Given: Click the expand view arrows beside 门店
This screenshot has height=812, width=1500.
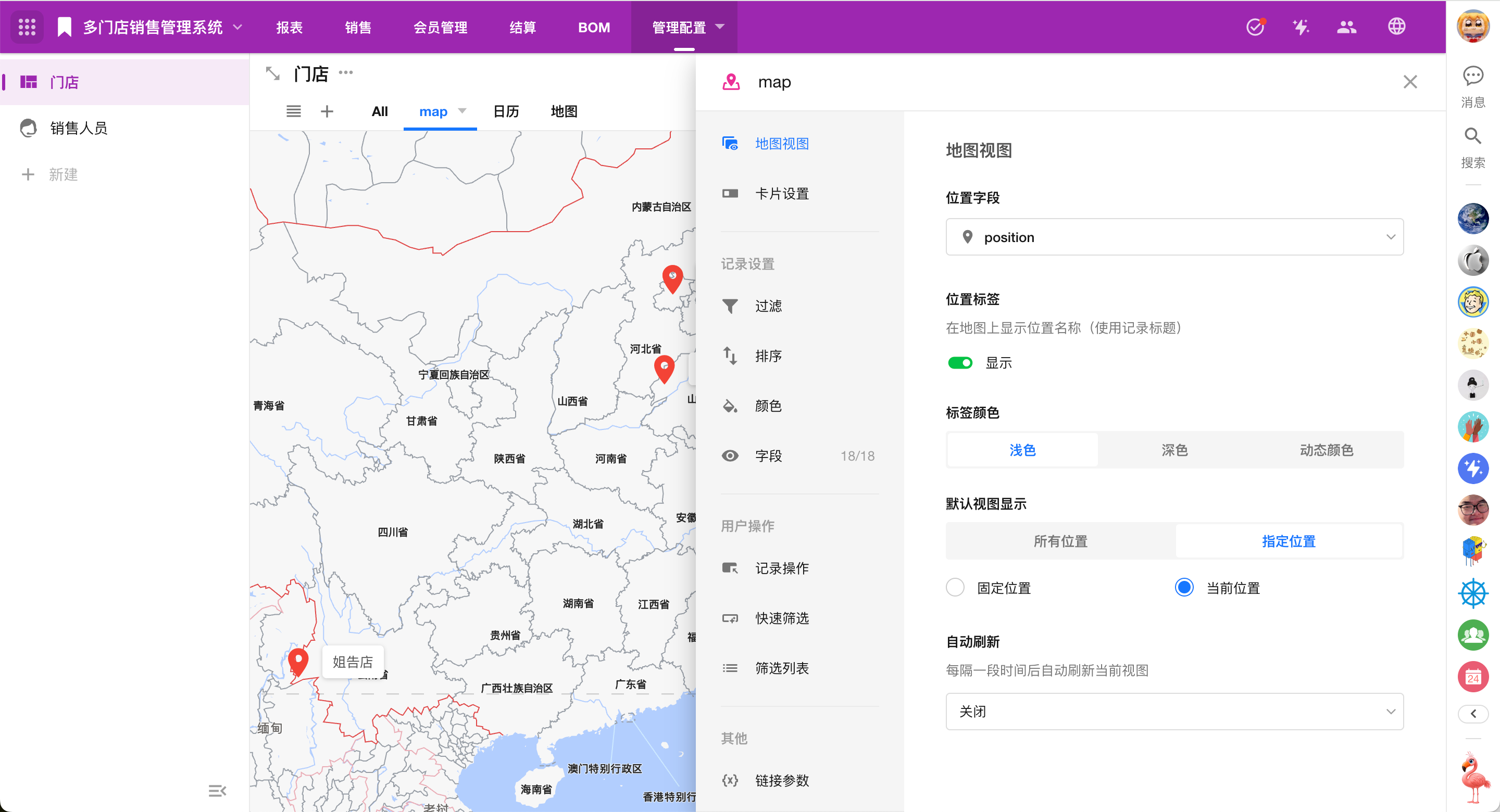Looking at the screenshot, I should (272, 74).
